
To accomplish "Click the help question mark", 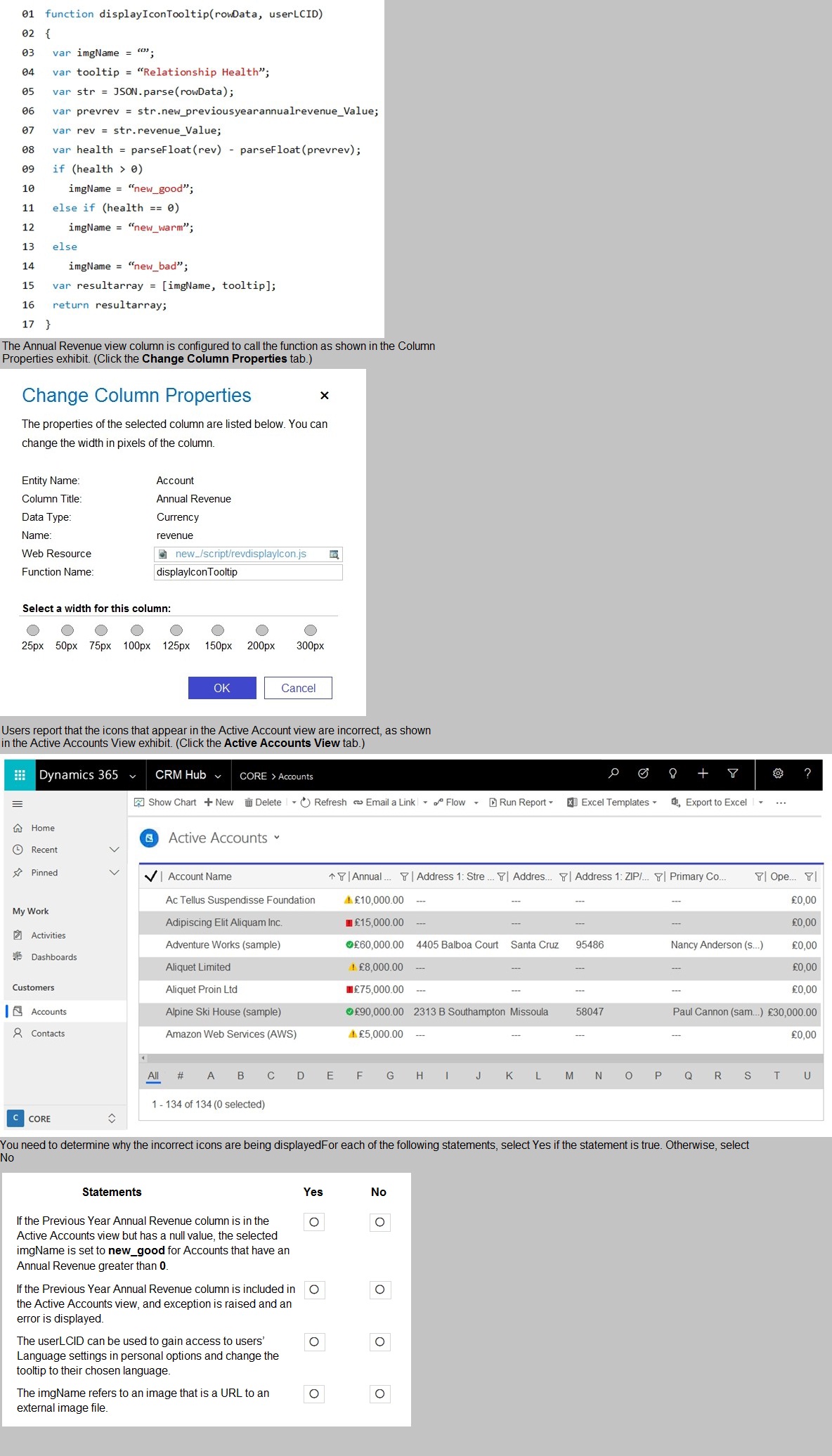I will pos(807,774).
